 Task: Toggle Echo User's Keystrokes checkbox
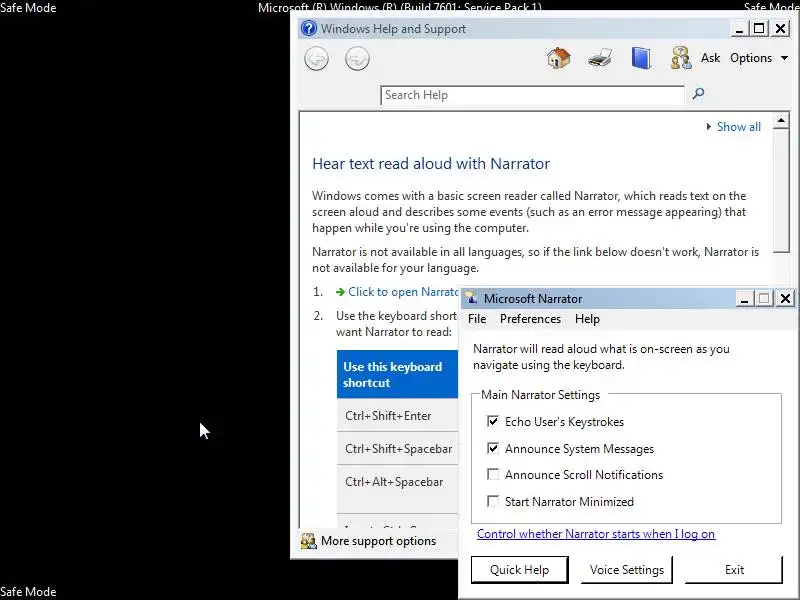click(493, 421)
